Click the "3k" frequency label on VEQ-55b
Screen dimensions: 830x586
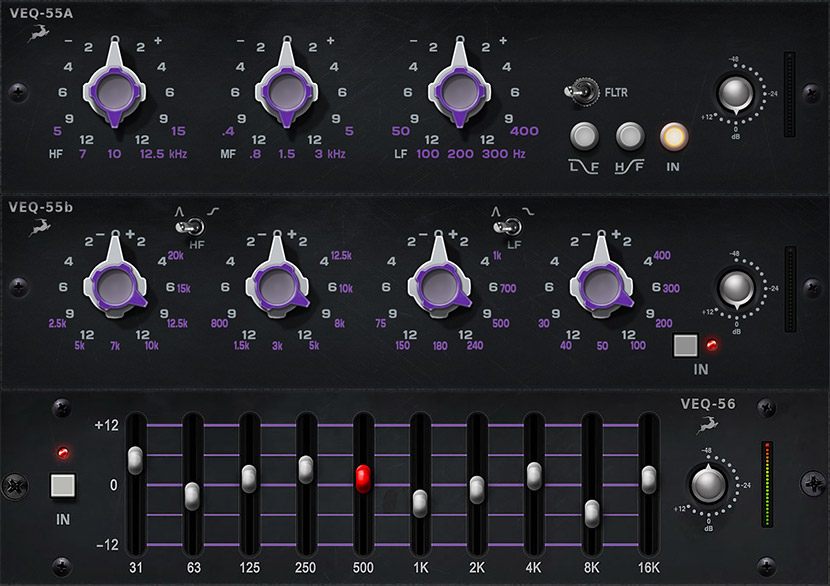pyautogui.click(x=277, y=346)
